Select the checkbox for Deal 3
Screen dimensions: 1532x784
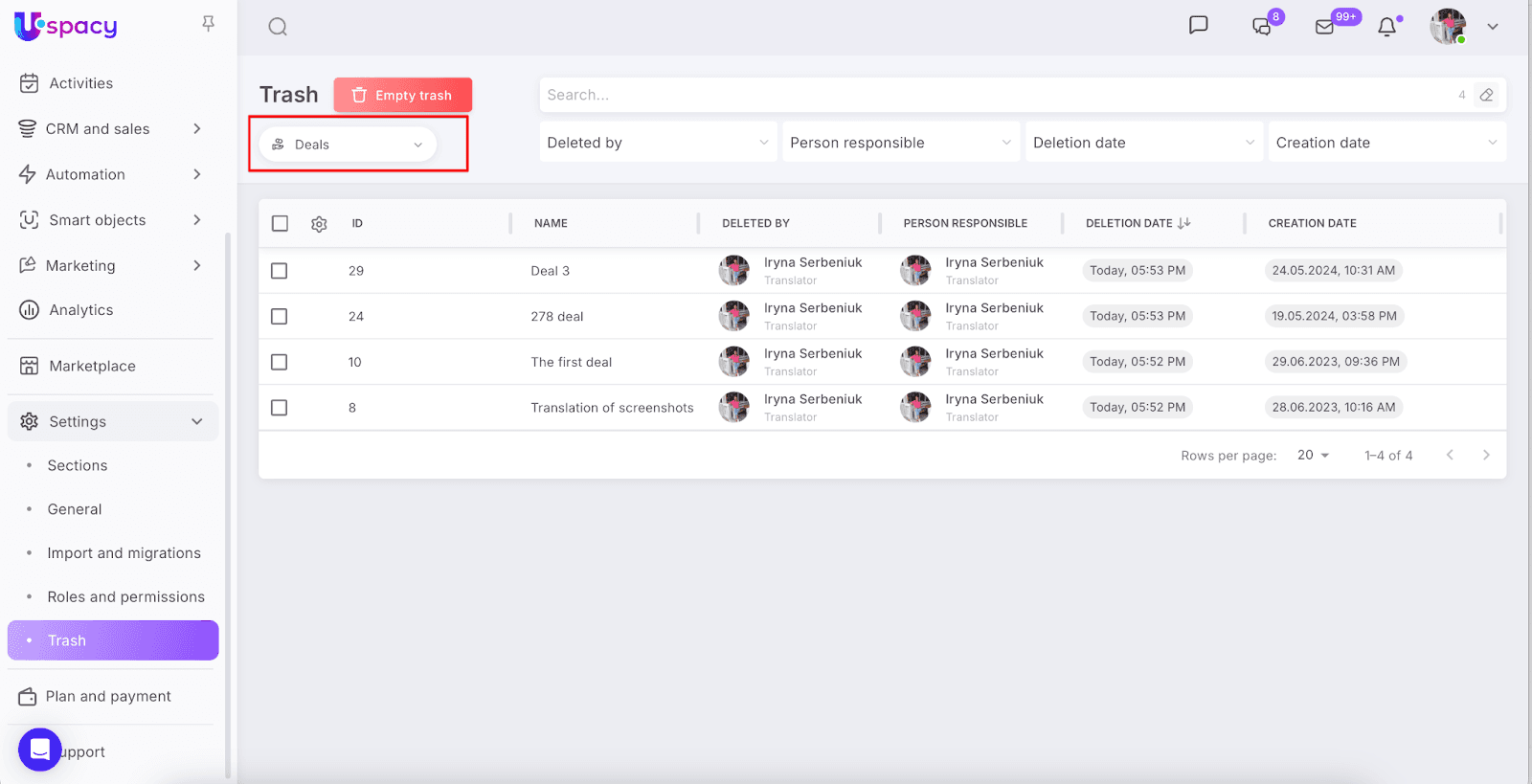click(x=280, y=271)
